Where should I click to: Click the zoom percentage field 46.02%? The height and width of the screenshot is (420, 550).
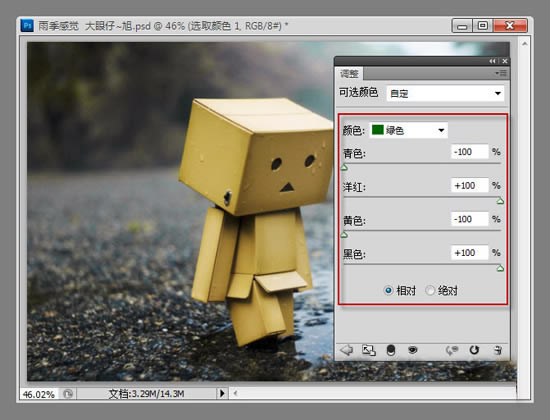click(x=39, y=394)
